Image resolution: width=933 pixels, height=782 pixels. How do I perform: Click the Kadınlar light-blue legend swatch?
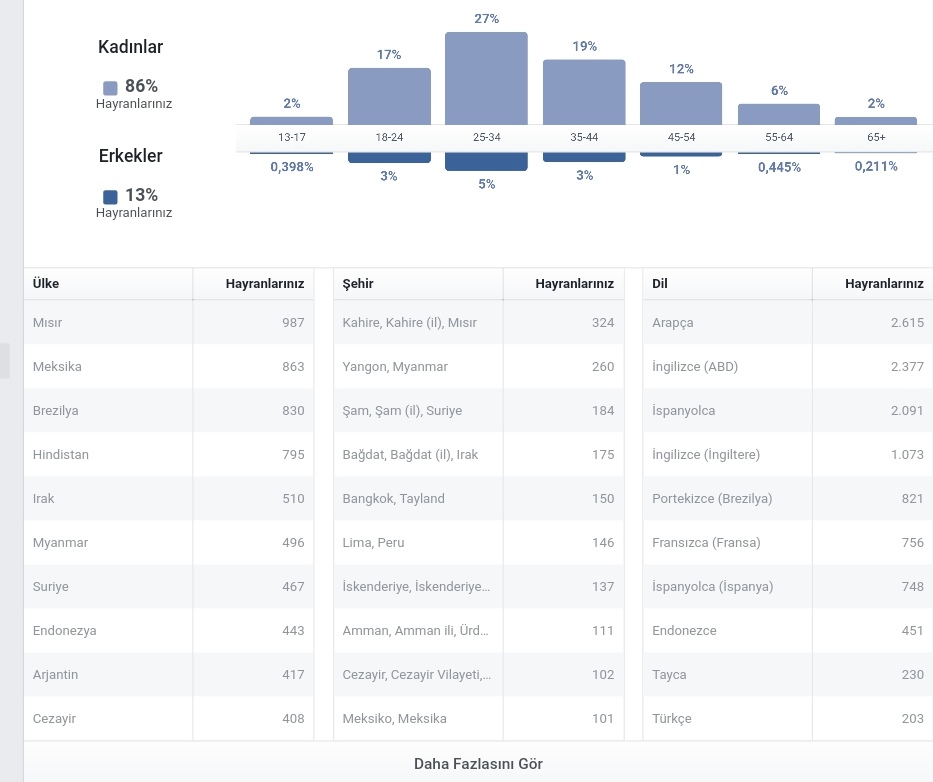point(110,88)
